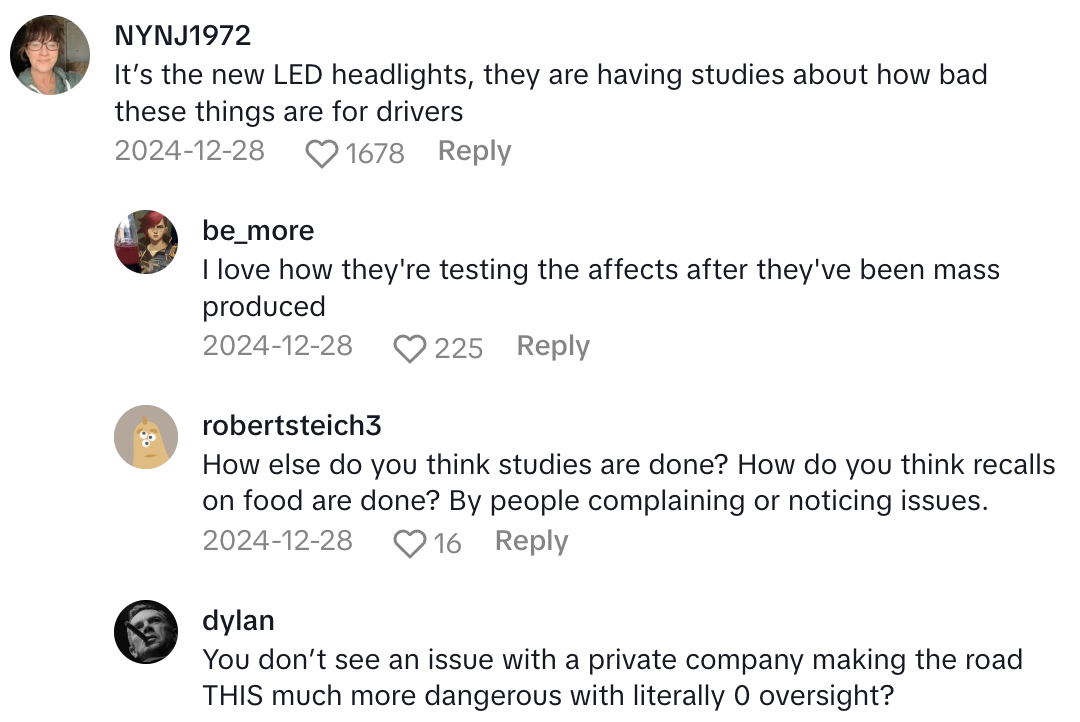Click the 1678 like count

375,154
